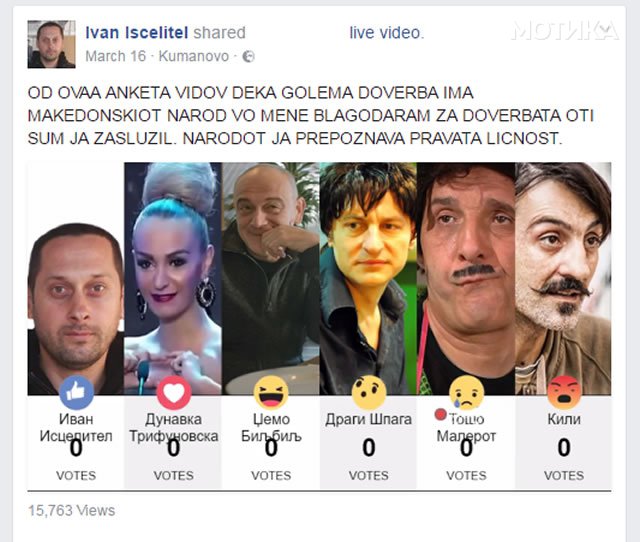
Task: Click the red Love heart reaction icon
Action: 174,393
